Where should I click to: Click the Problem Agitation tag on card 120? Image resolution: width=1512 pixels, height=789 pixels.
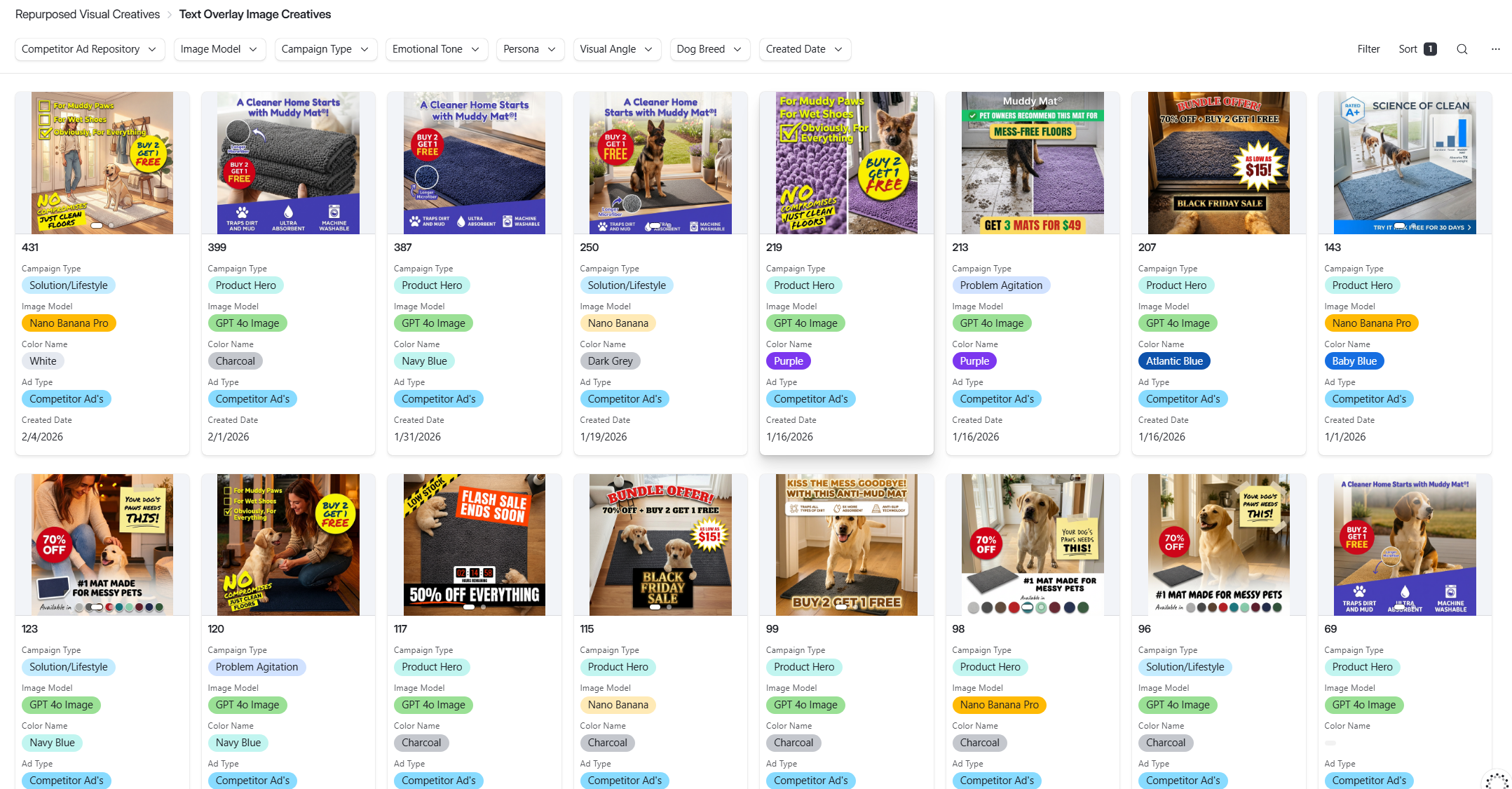[x=257, y=667]
